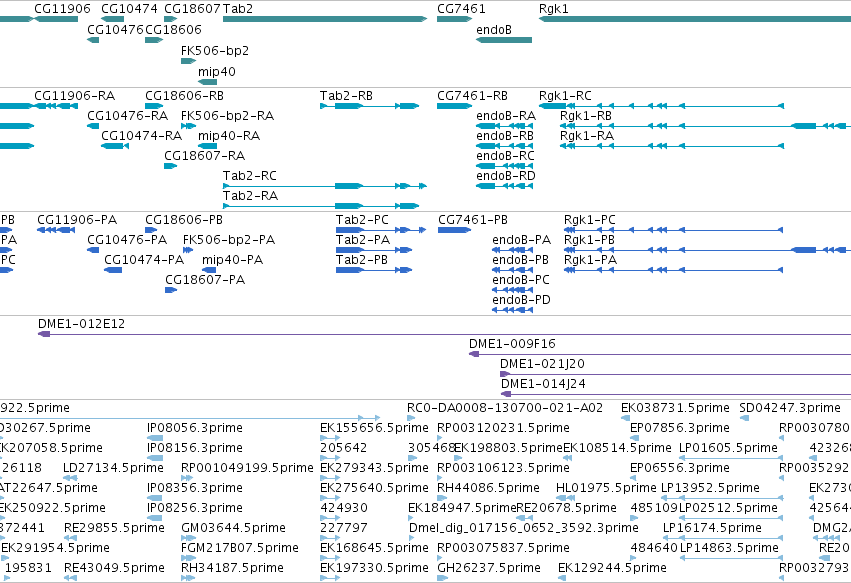Select protein mip40-PA label

coord(232,260)
